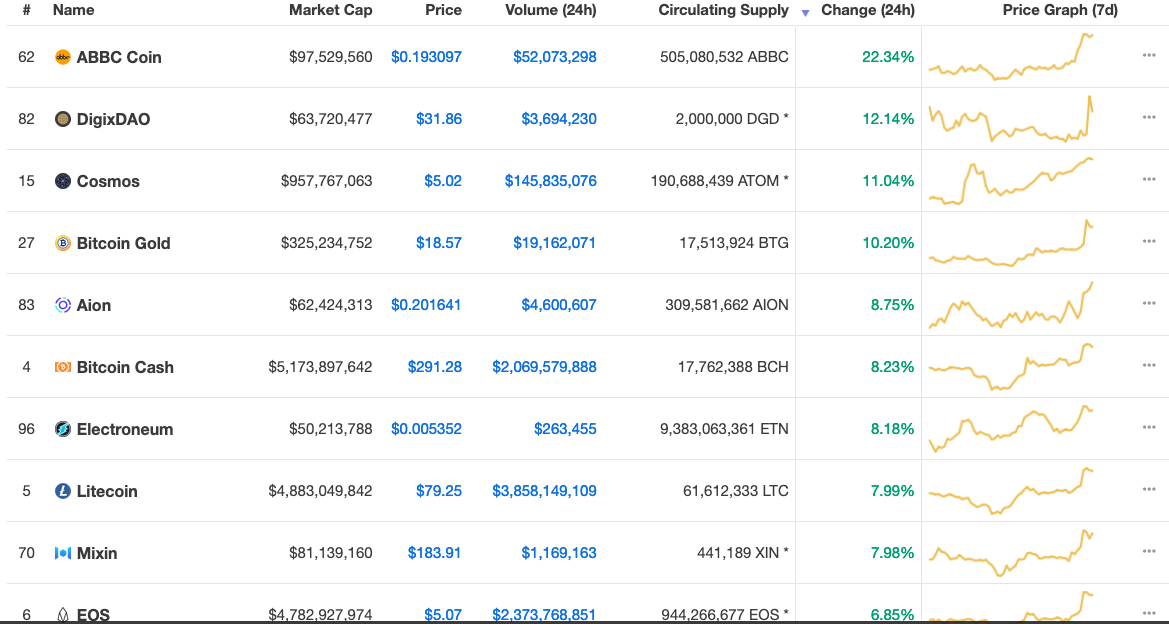1169x624 pixels.
Task: Sort table by Price column header
Action: point(444,10)
